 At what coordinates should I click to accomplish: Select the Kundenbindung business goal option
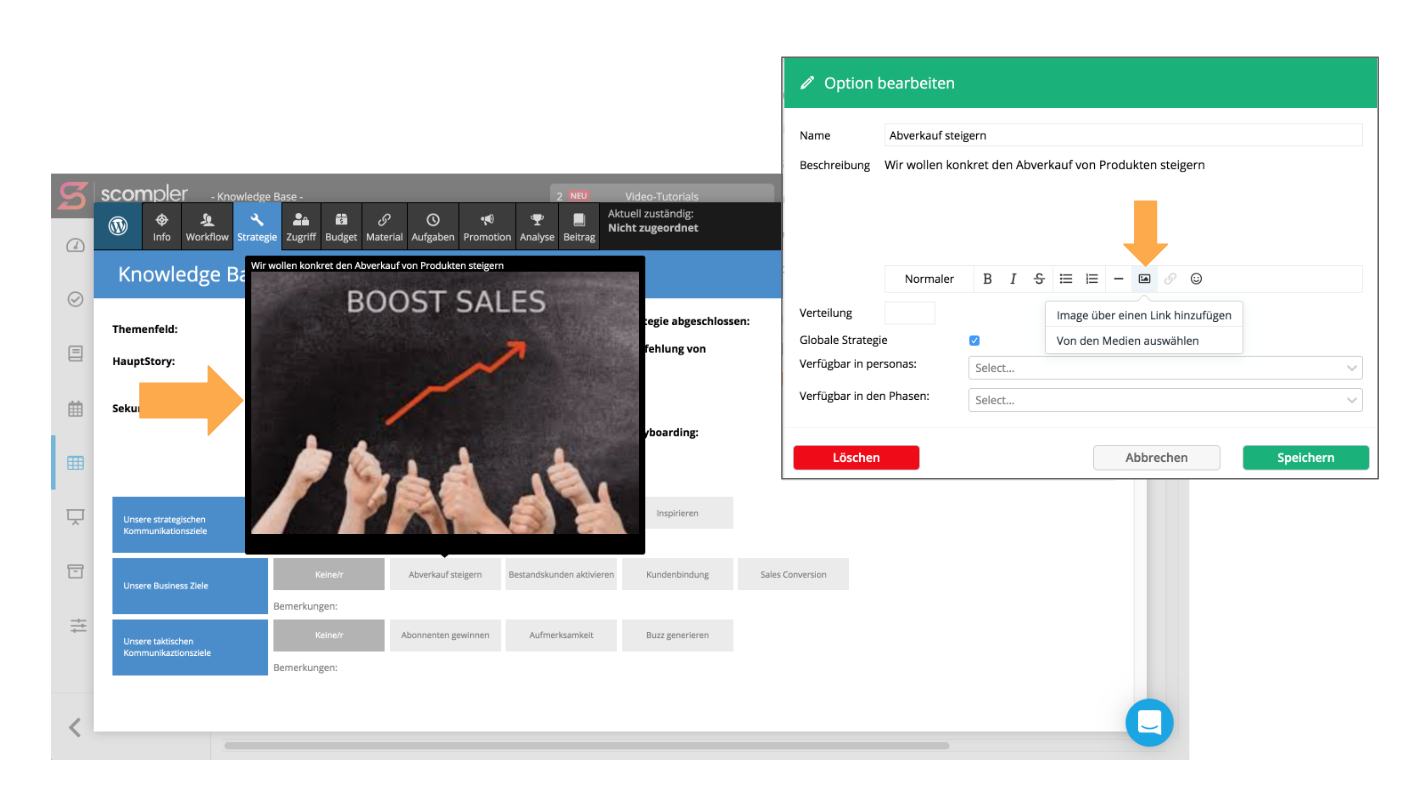click(677, 575)
